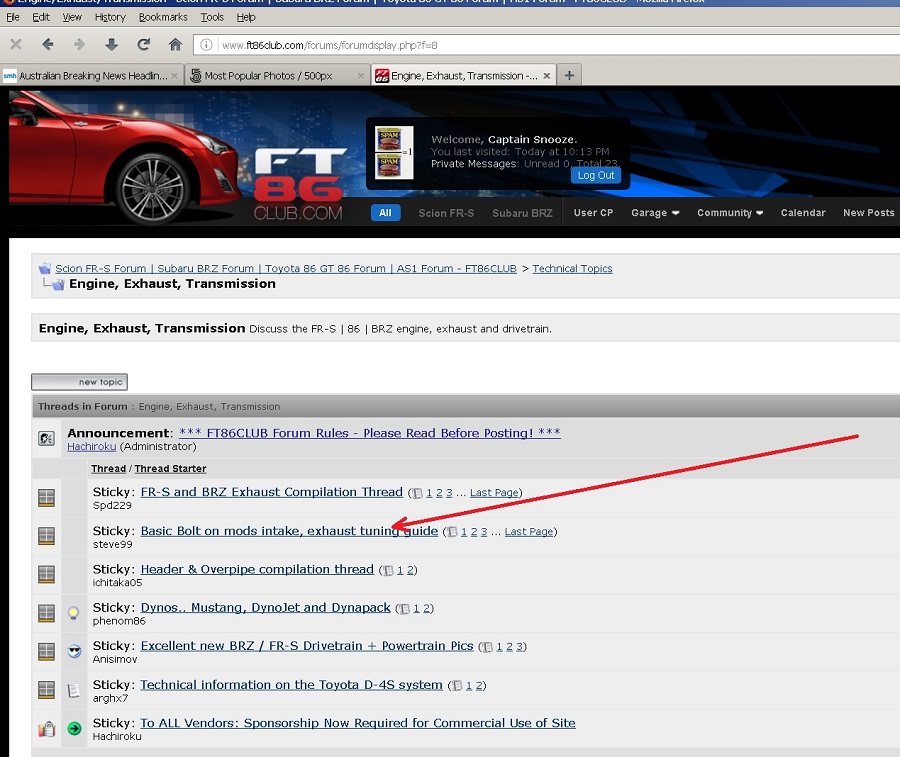Expand the Garage dropdown menu

pos(655,213)
